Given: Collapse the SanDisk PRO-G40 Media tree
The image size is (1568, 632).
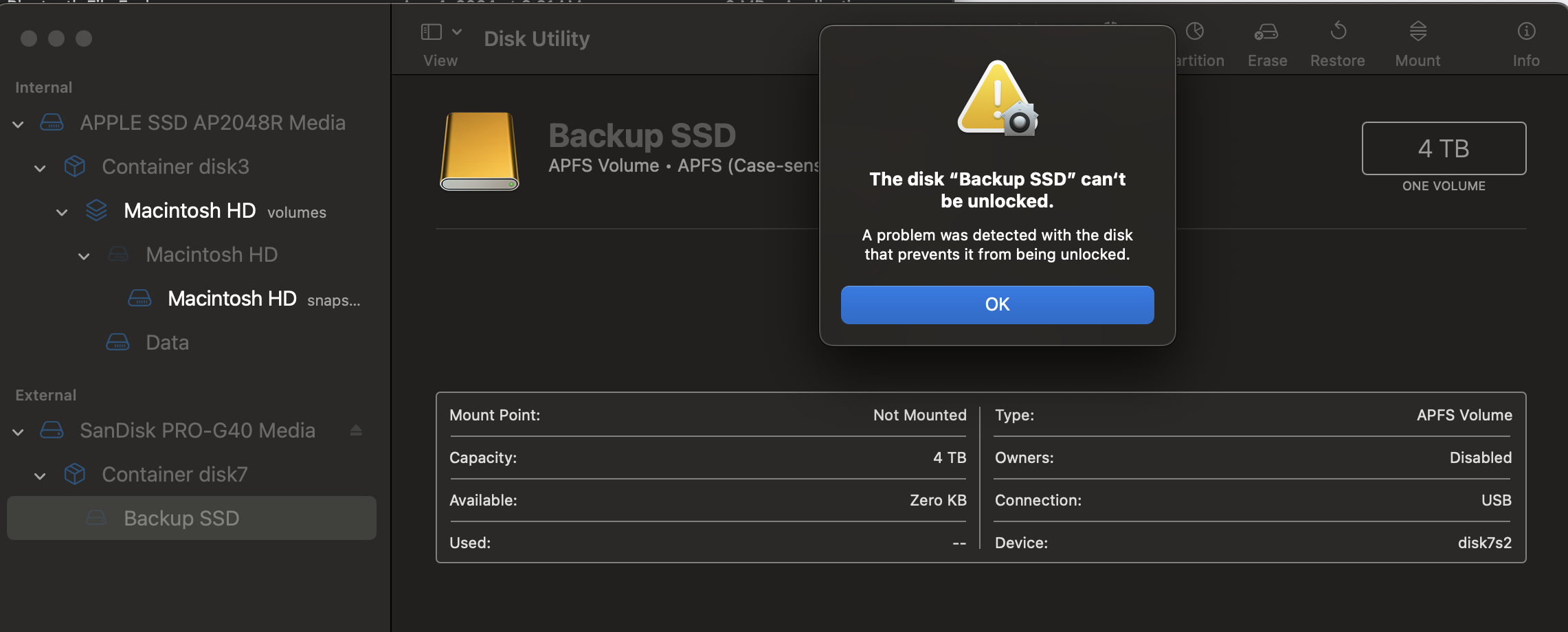Looking at the screenshot, I should coord(19,432).
